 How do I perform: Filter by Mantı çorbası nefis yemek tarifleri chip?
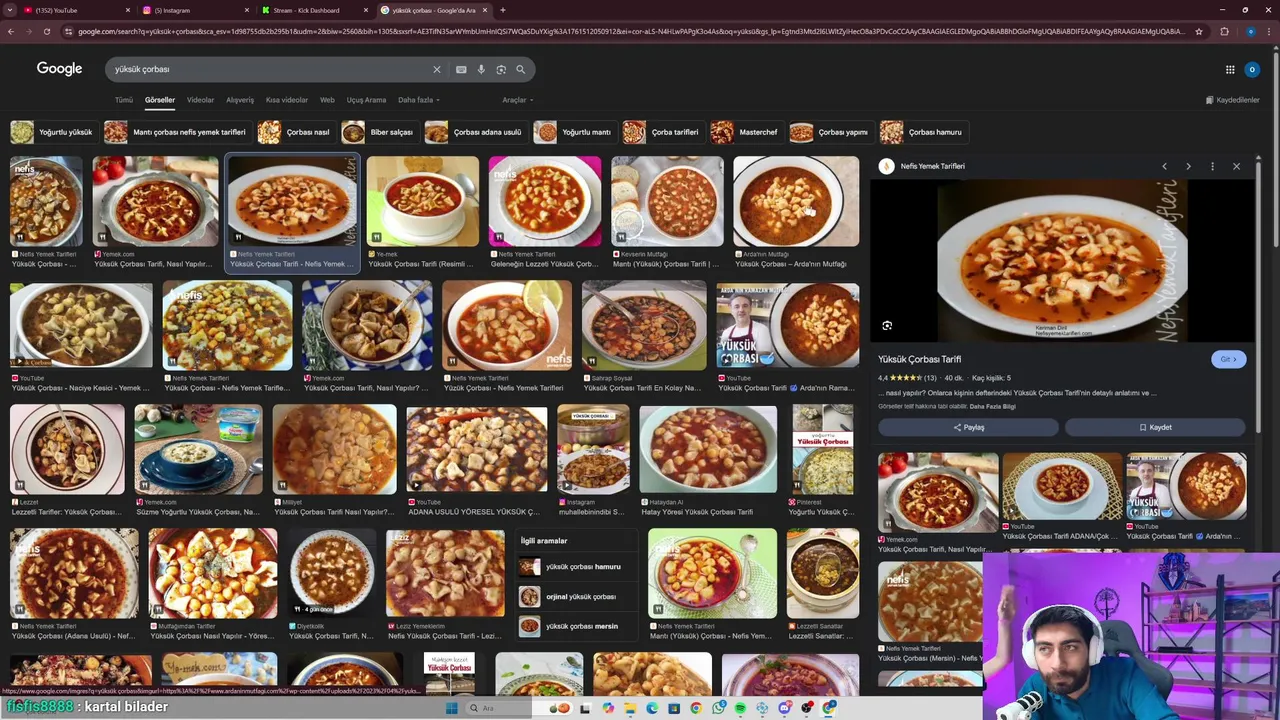176,132
